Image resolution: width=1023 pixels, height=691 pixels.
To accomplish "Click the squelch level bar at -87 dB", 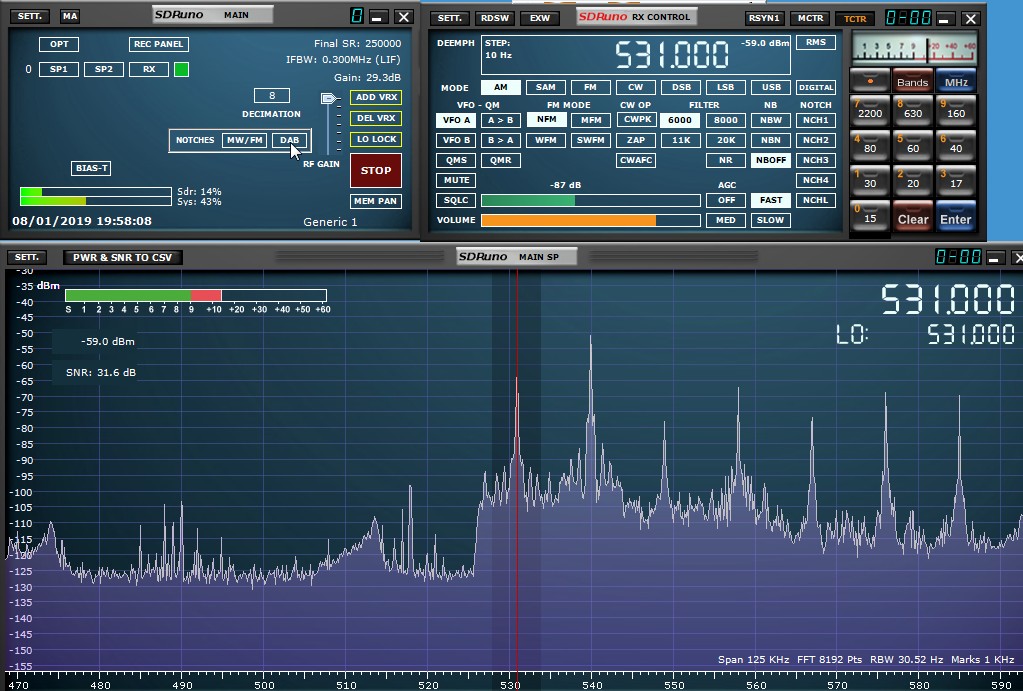I will coord(590,200).
